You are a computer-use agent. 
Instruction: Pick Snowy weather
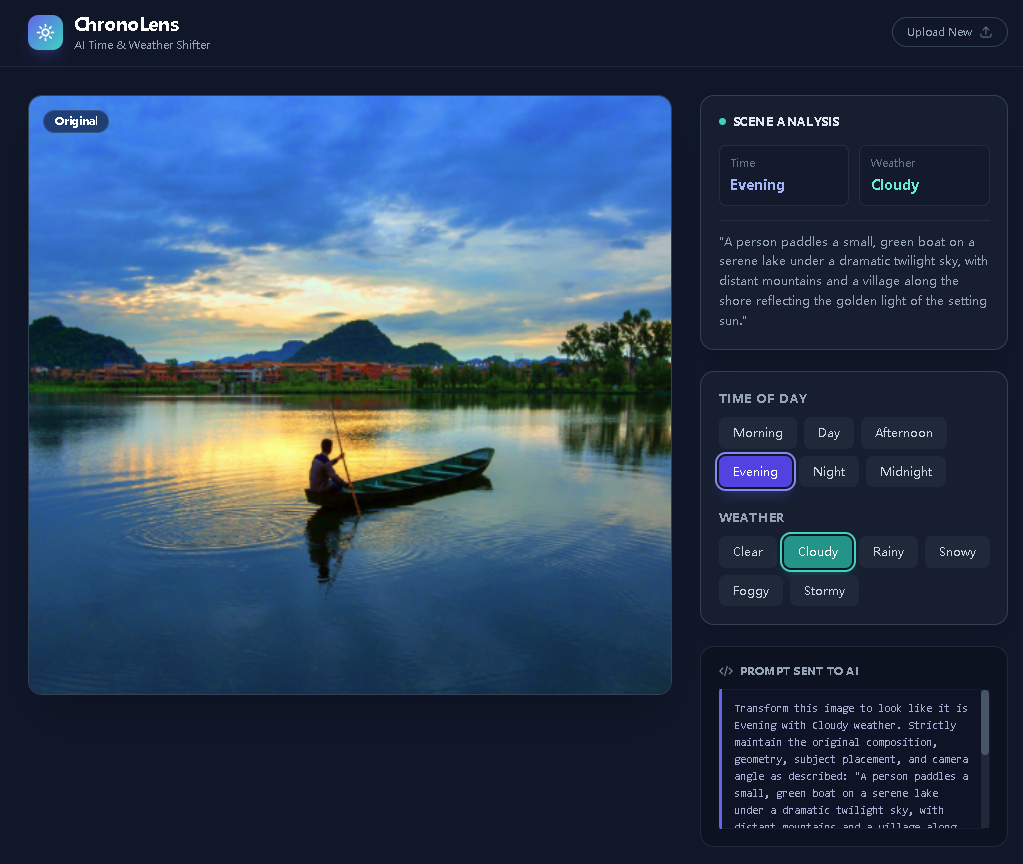click(956, 552)
